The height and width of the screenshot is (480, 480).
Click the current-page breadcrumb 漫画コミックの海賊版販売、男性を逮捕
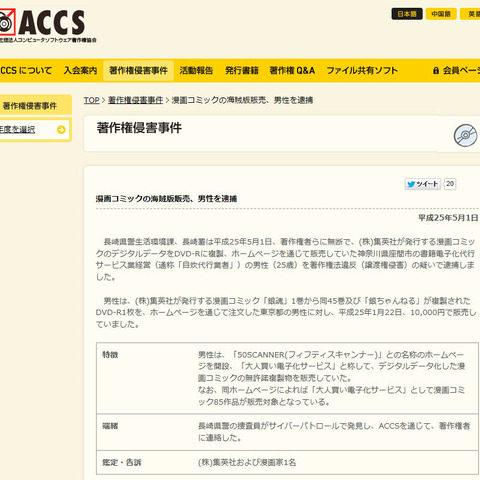(242, 100)
